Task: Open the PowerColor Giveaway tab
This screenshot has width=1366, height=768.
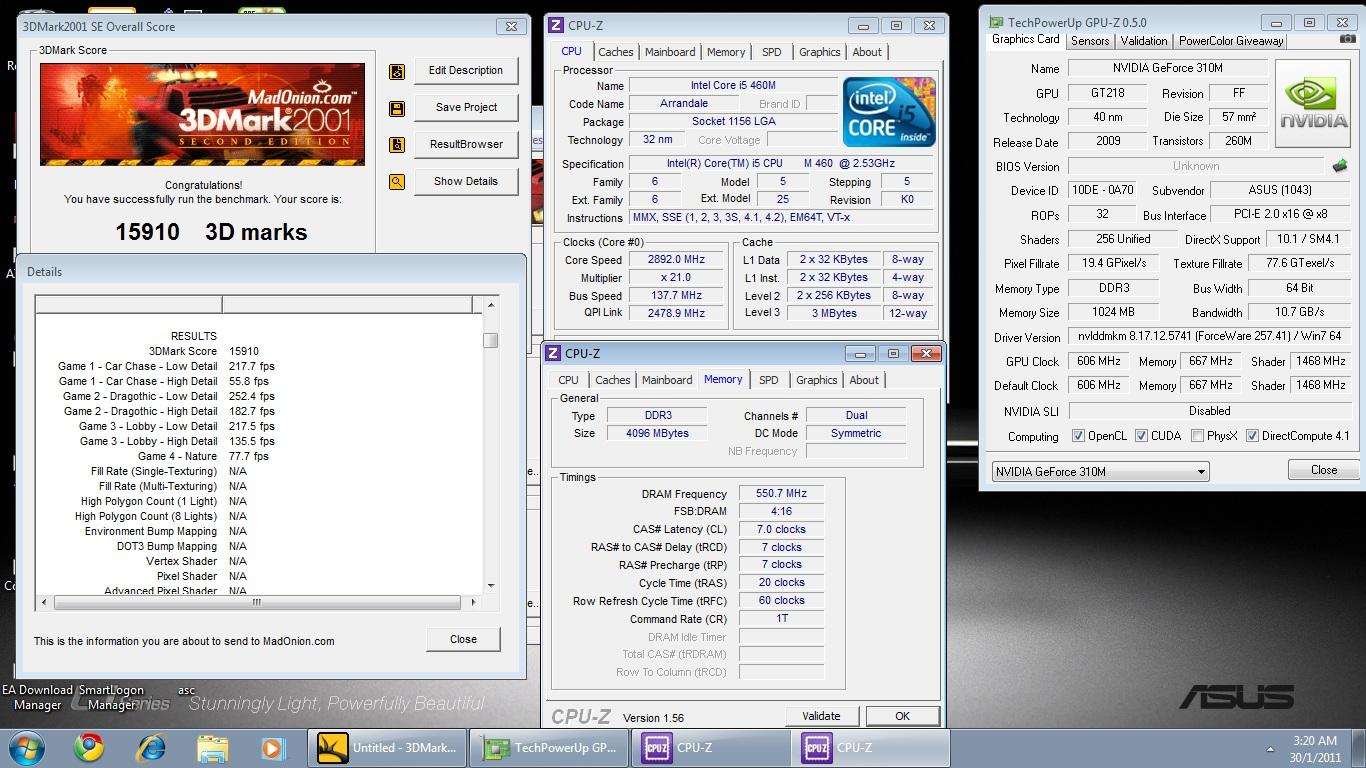Action: (x=1230, y=41)
